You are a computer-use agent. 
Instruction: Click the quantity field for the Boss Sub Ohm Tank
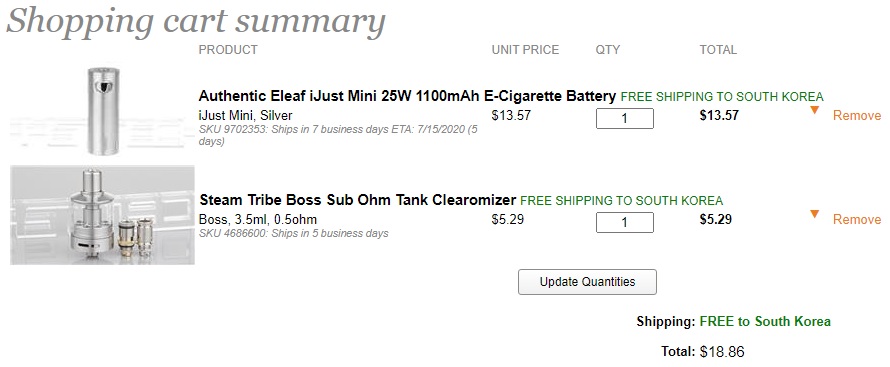point(624,222)
